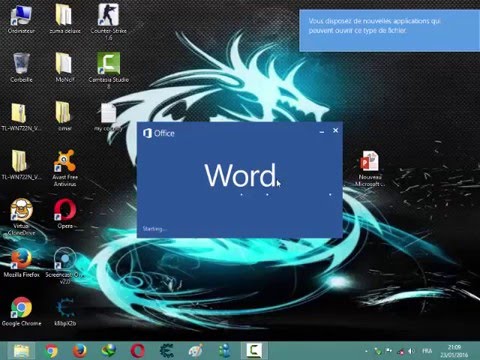The image size is (480, 360).
Task: Open the Action Center flag tray icon
Action: 389,351
